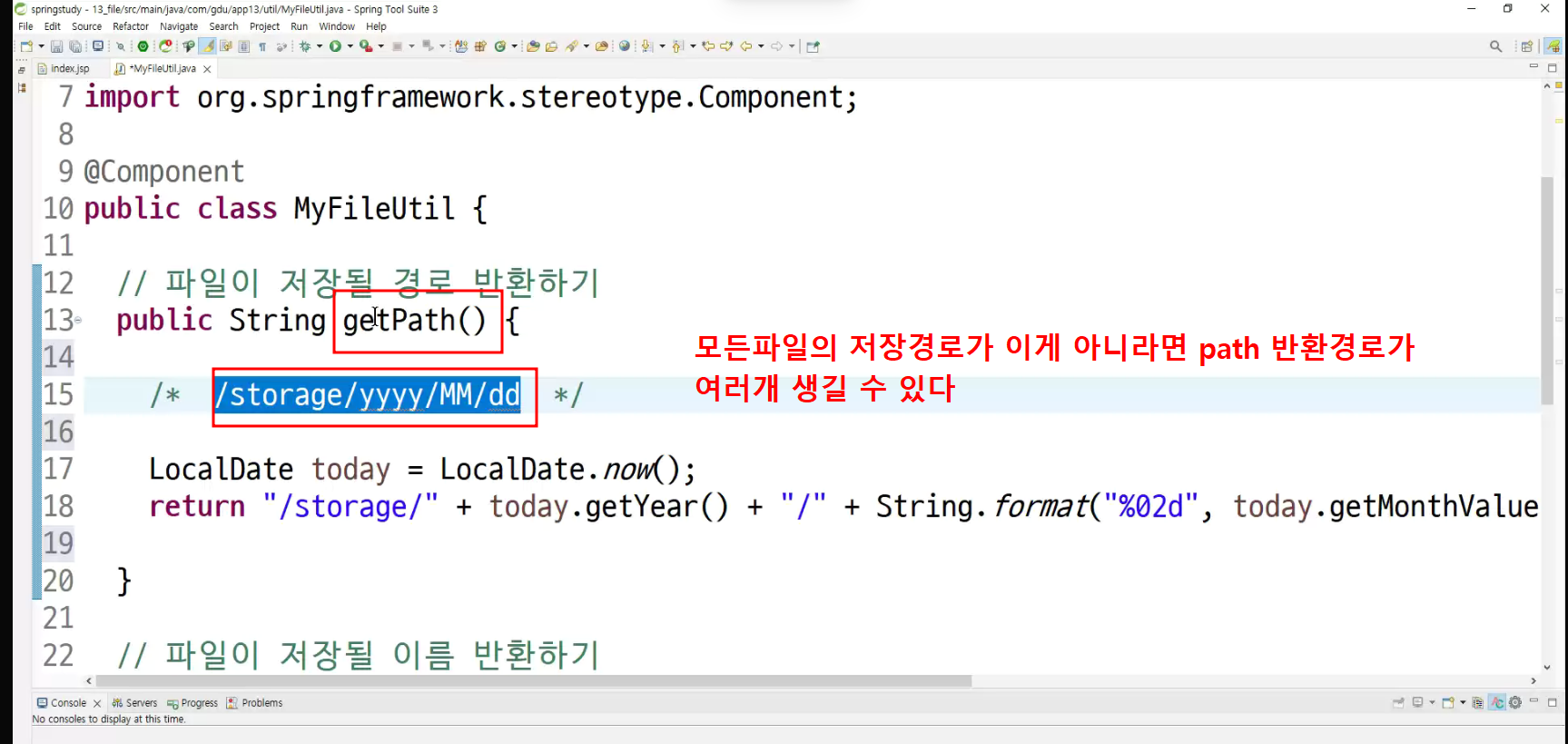Open the Run configurations dropdown arrow
The height and width of the screenshot is (744, 1568).
point(350,46)
